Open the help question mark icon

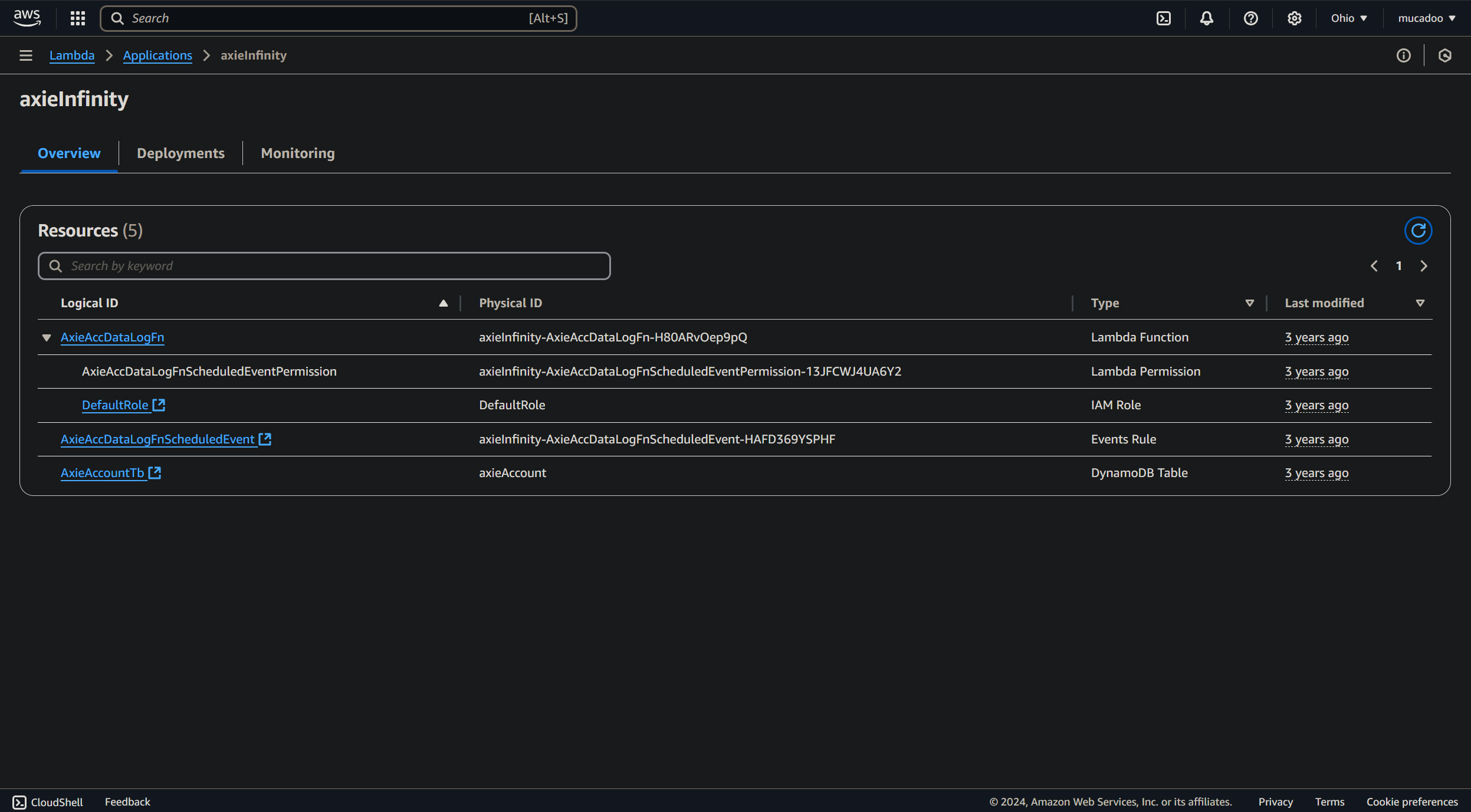pyautogui.click(x=1250, y=18)
